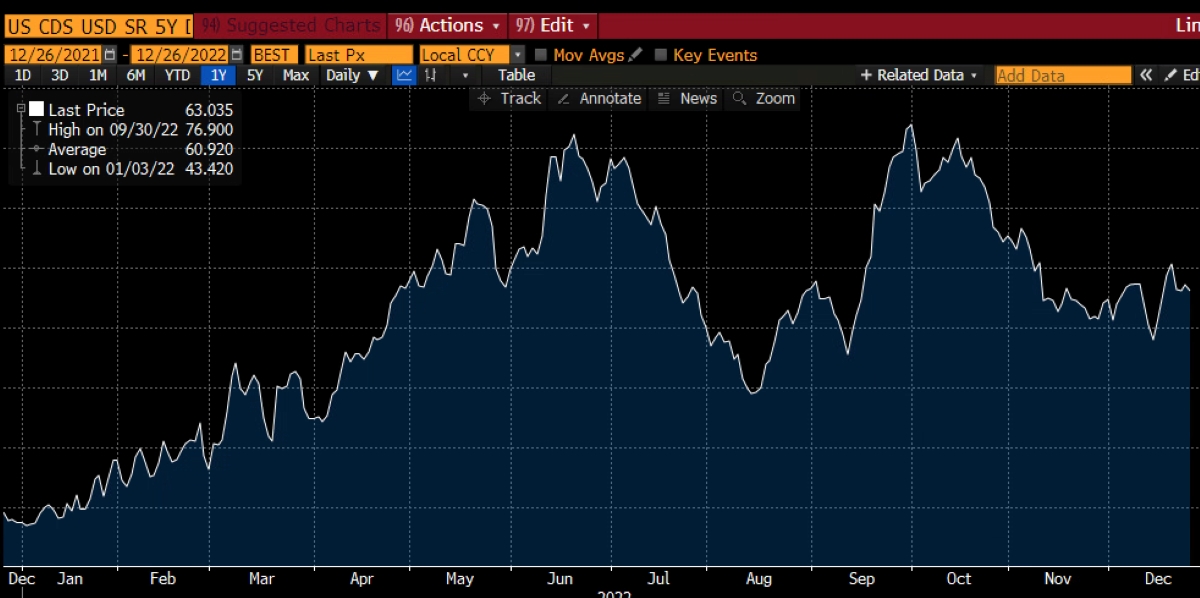Click the Add Data input field
Viewport: 1200px width, 598px height.
tap(1063, 75)
